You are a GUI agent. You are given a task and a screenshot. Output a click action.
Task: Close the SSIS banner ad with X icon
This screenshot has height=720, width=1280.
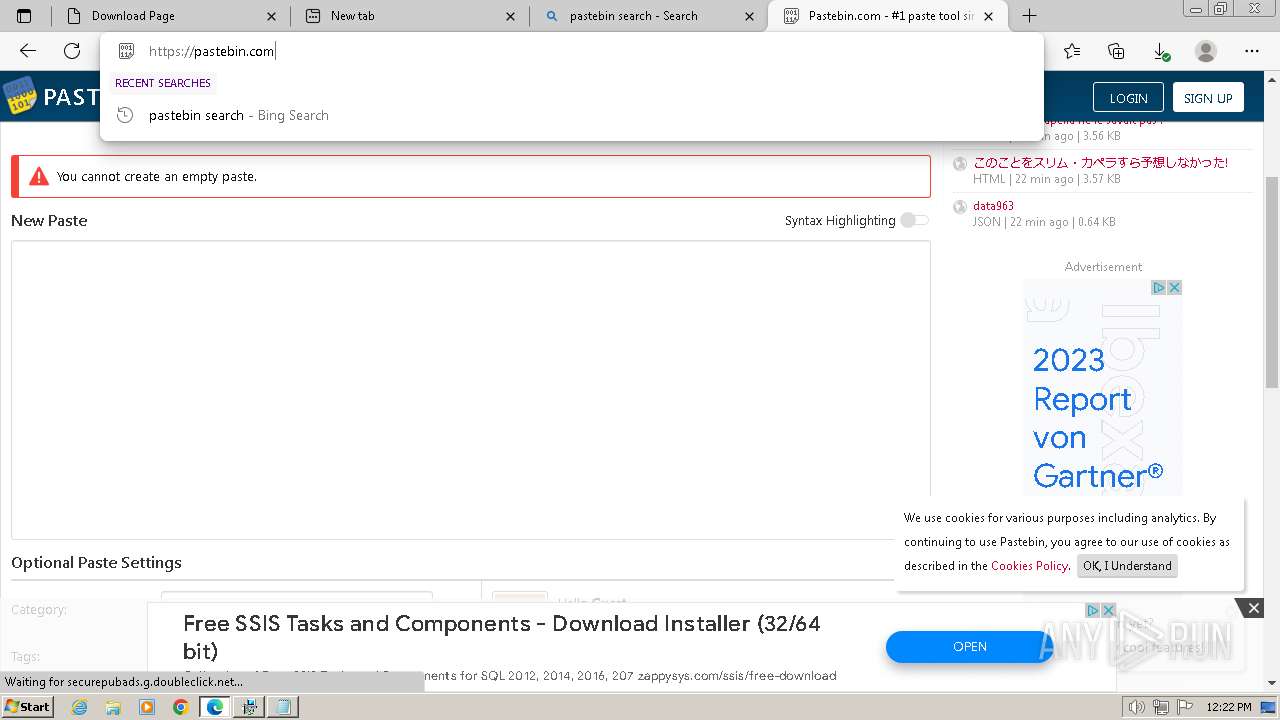pyautogui.click(x=1108, y=610)
